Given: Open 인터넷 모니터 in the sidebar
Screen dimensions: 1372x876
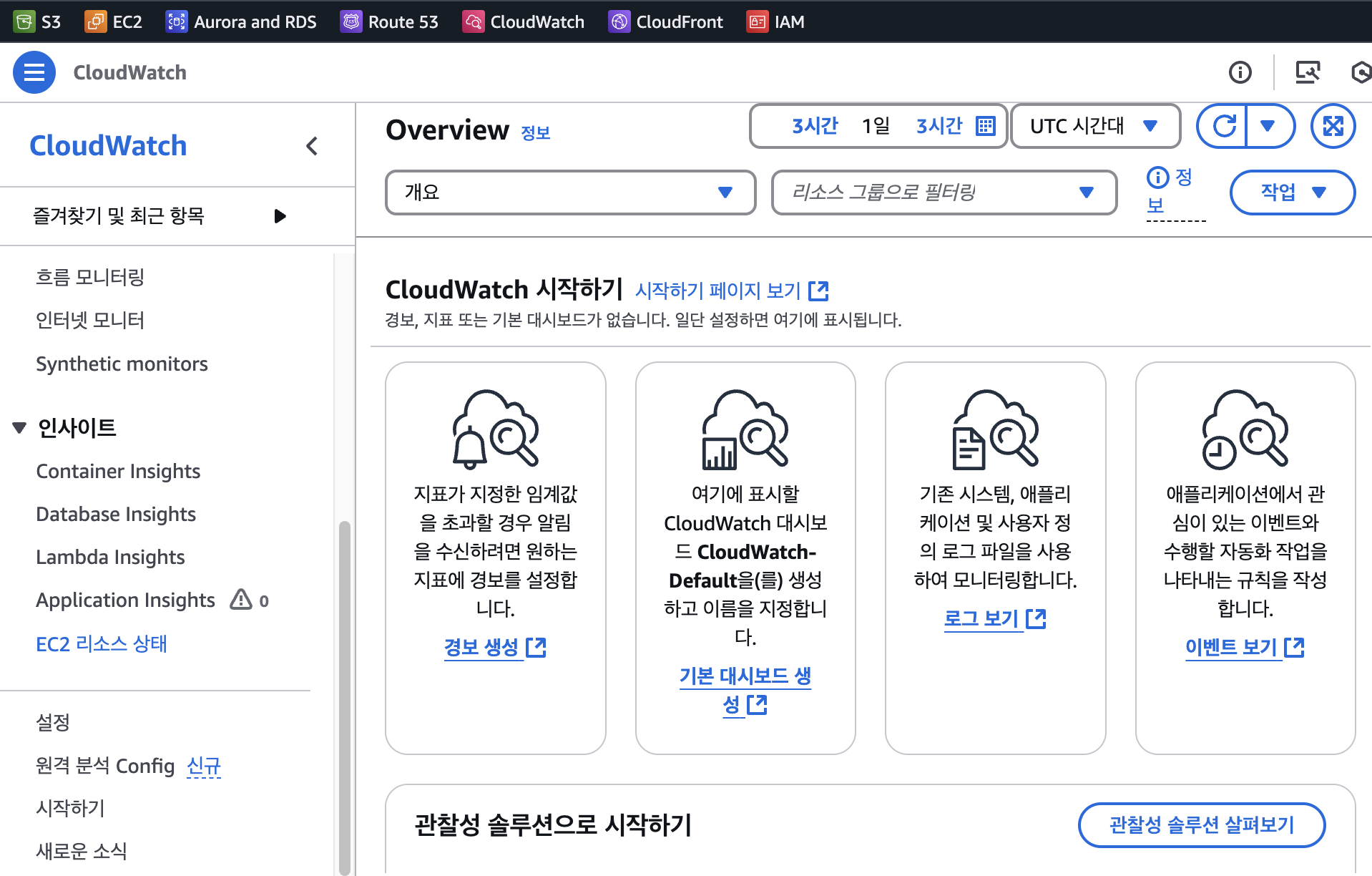Looking at the screenshot, I should tap(90, 320).
